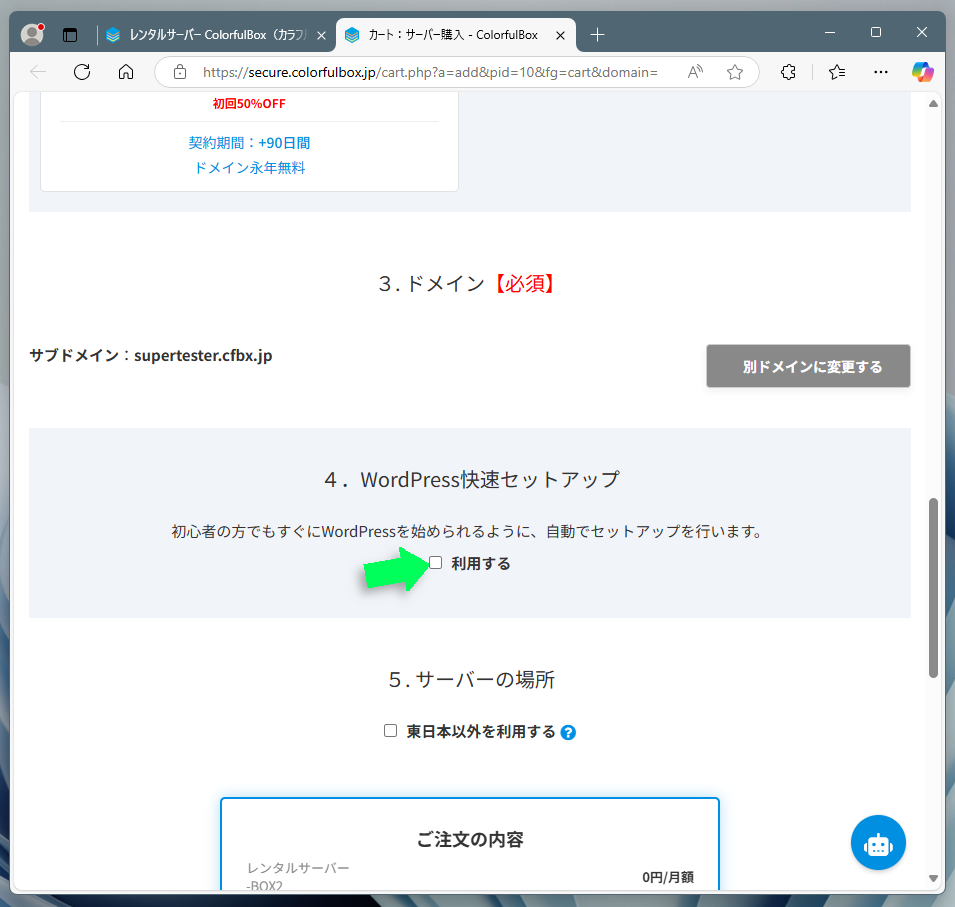Select the ご注文の内容 heading

pyautogui.click(x=470, y=839)
